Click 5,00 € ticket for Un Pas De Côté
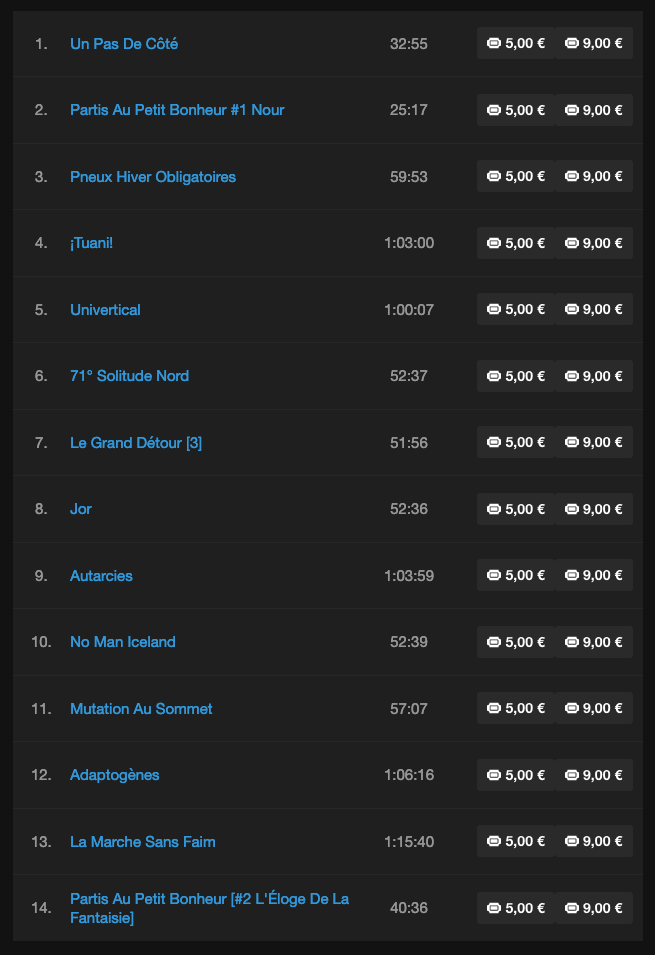The image size is (655, 955). point(515,43)
